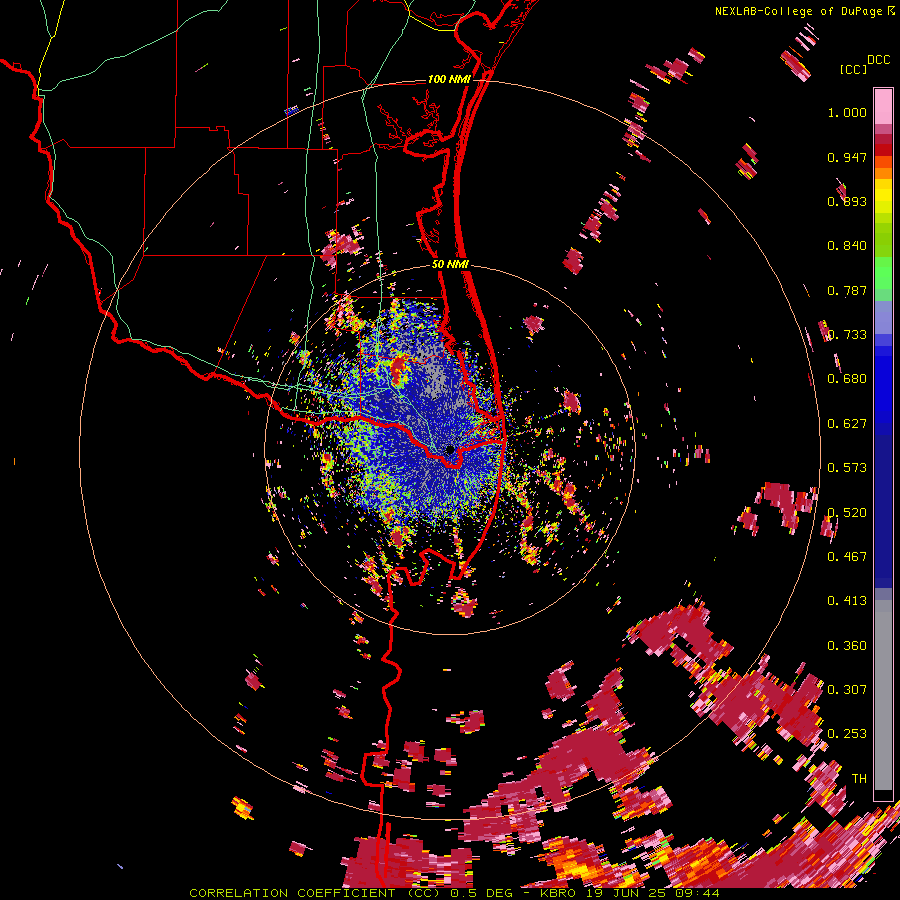
Task: Click the 0.253 legend value
Action: pyautogui.click(x=847, y=734)
